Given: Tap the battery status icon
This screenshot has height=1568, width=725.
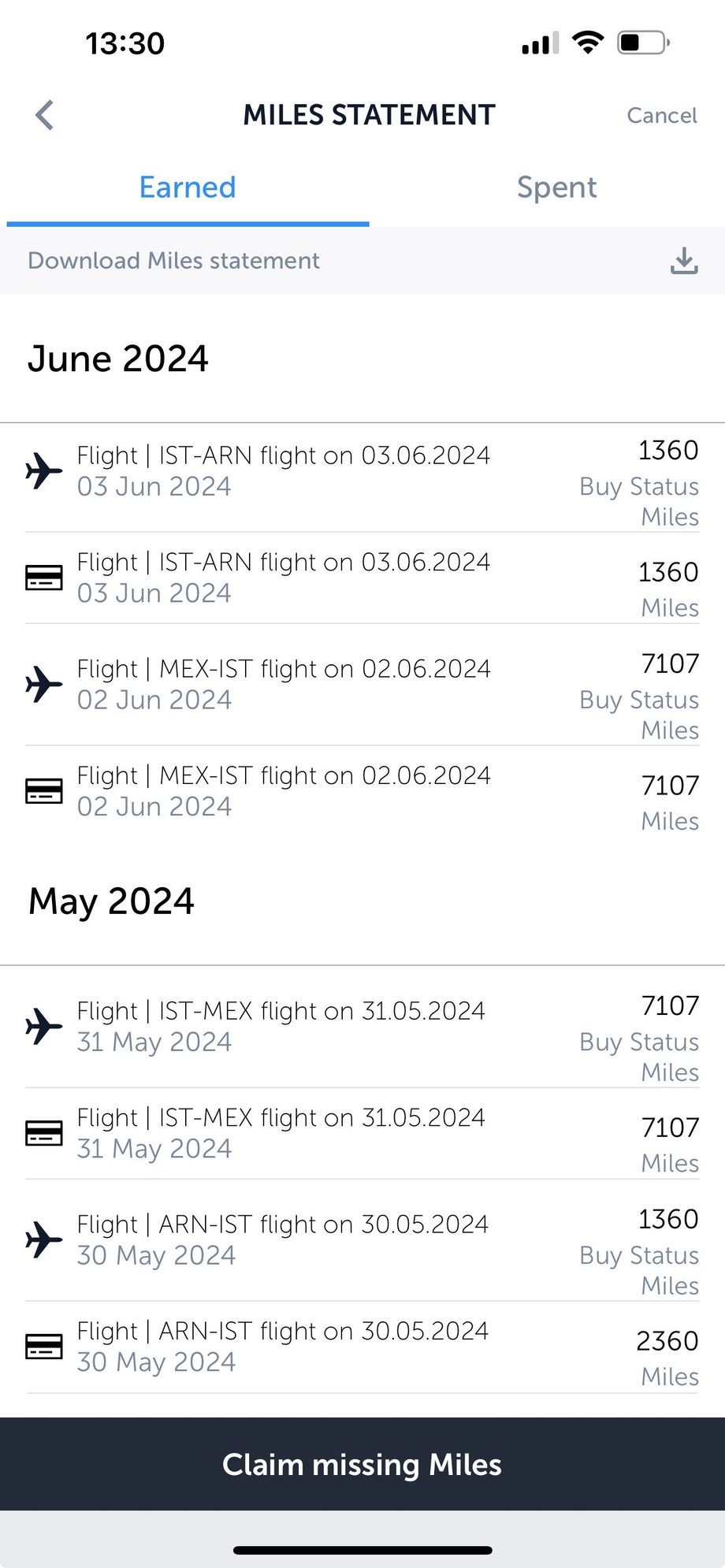Looking at the screenshot, I should click(x=642, y=42).
